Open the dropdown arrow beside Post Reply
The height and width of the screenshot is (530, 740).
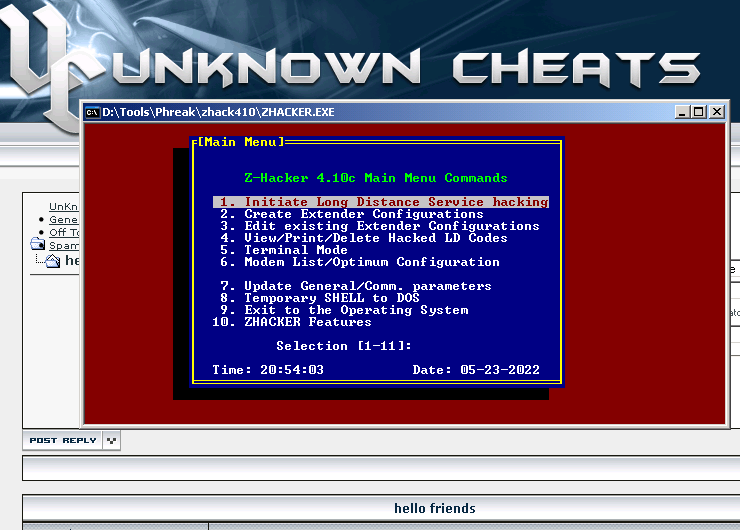tap(111, 440)
